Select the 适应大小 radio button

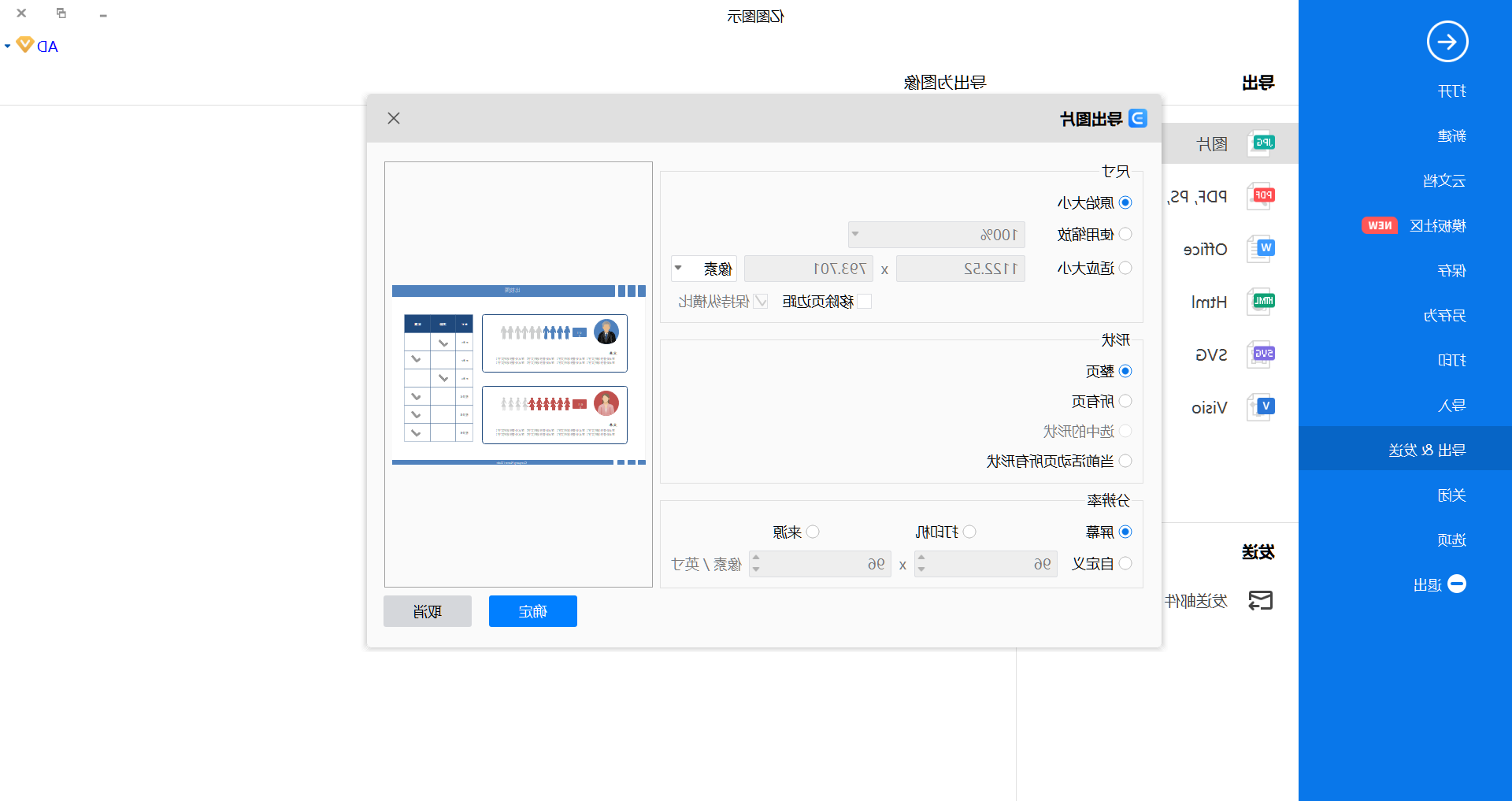point(1125,268)
